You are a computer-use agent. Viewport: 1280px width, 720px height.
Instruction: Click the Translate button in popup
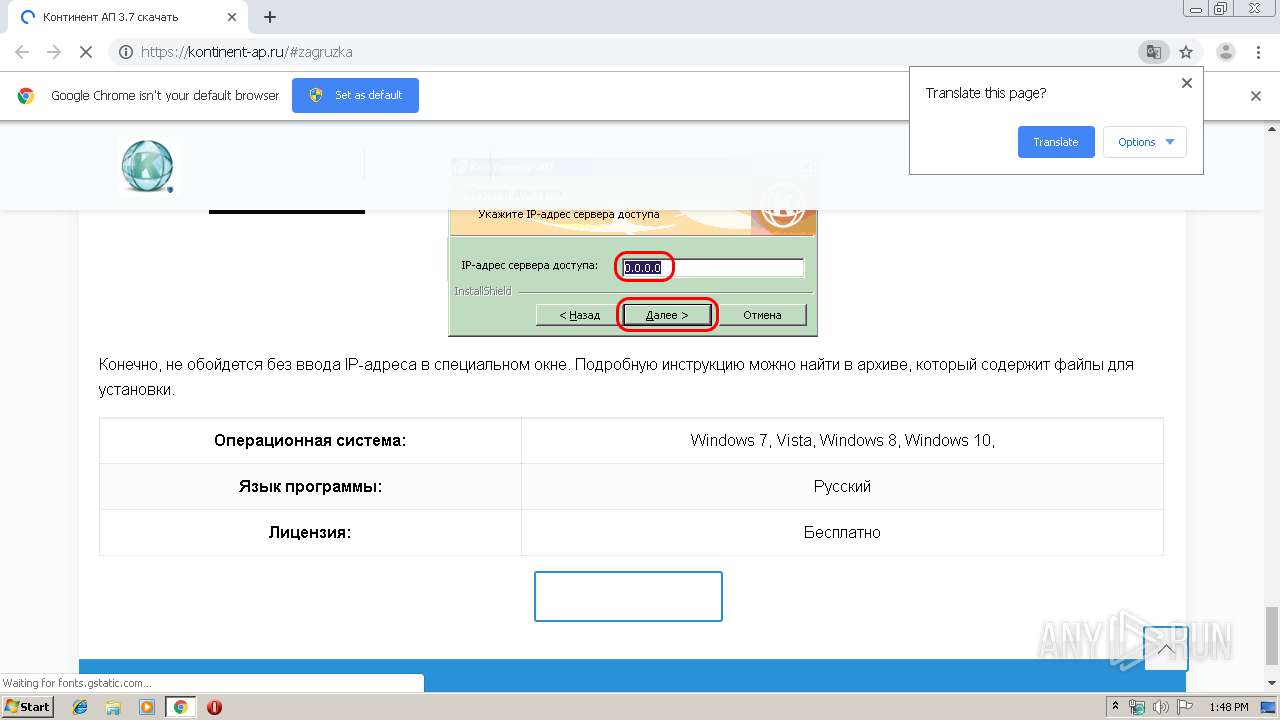[1056, 142]
